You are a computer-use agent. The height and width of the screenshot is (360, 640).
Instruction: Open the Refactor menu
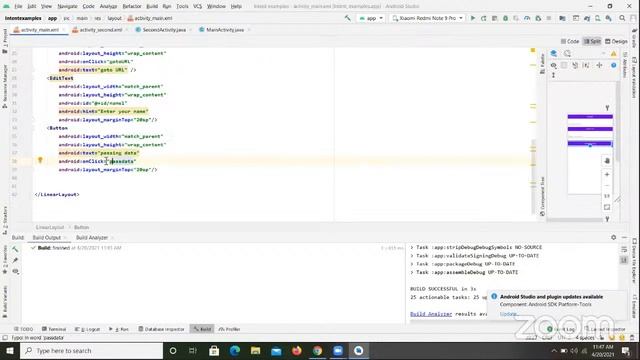[132, 7]
